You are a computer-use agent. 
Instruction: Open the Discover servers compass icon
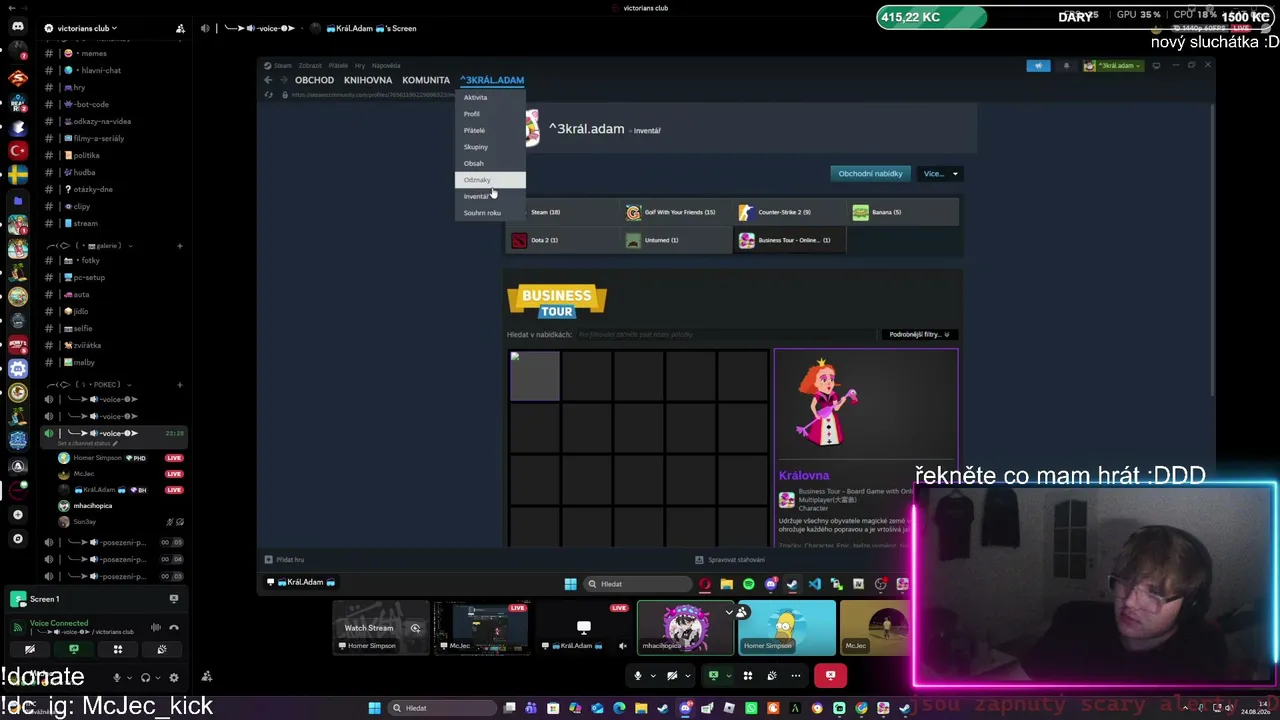[17, 538]
